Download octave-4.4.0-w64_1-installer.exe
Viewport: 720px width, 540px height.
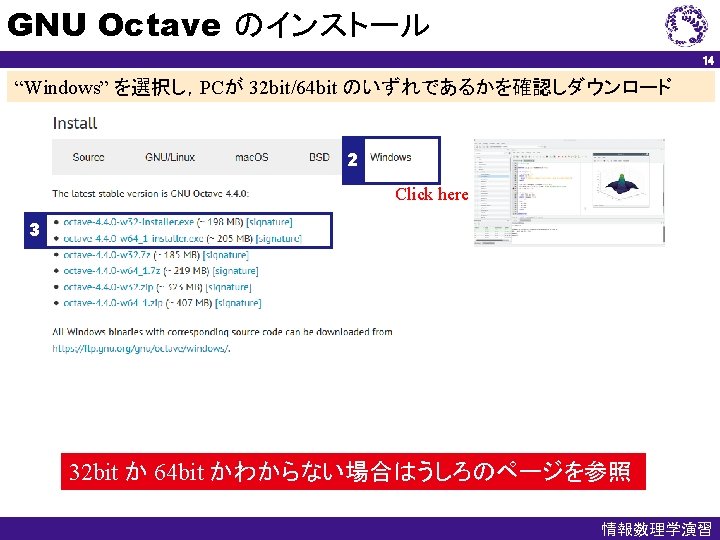point(133,238)
